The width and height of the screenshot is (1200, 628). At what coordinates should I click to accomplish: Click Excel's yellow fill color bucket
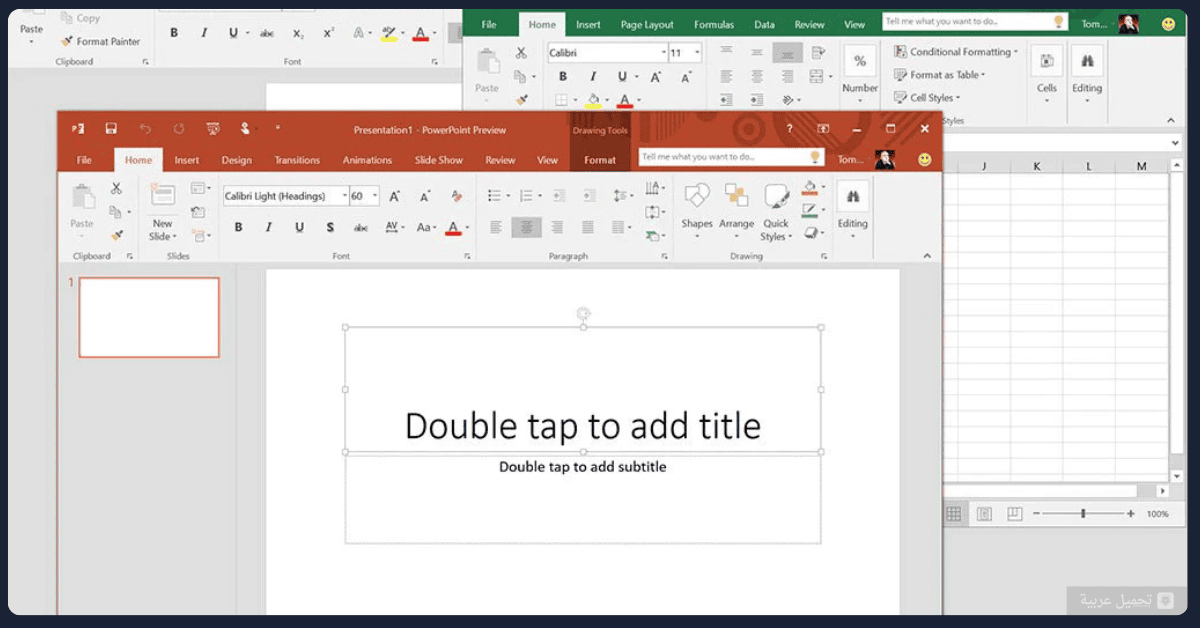[x=593, y=100]
